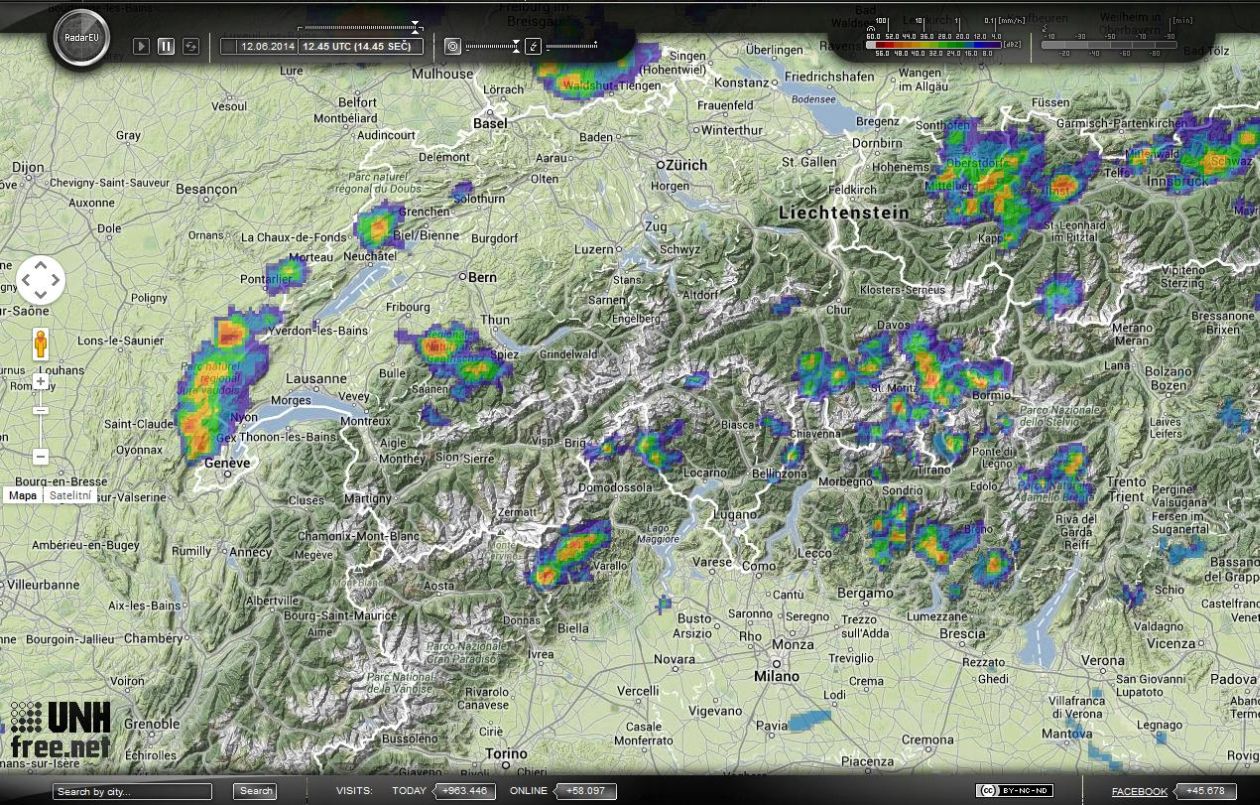The height and width of the screenshot is (805, 1260).
Task: Click the radar icon in the legend
Action: coord(871,29)
